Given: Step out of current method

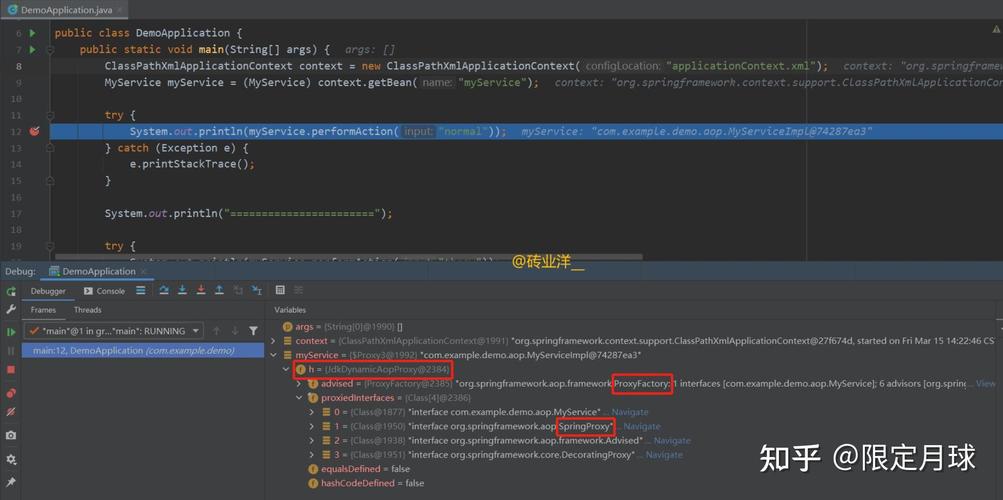Looking at the screenshot, I should (219, 290).
